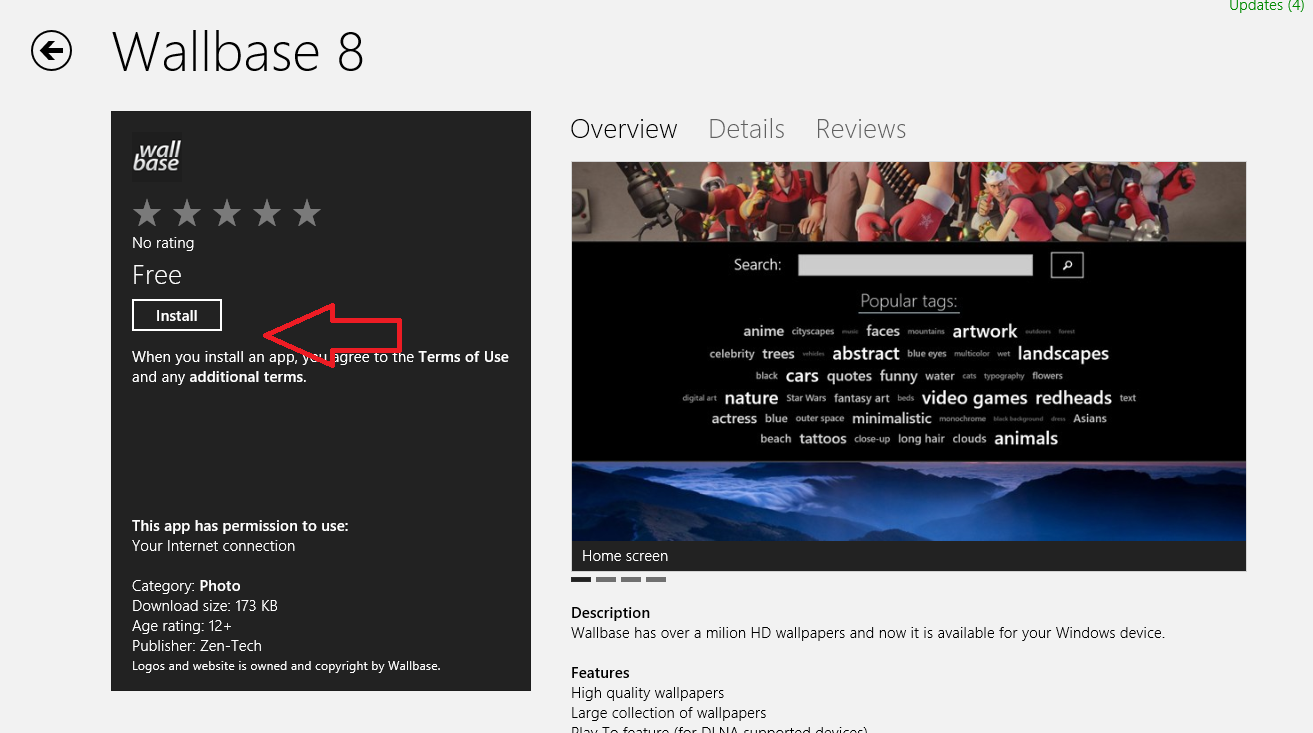Viewport: 1313px width, 733px height.
Task: Select the fourth screenshot page indicator
Action: click(x=656, y=579)
